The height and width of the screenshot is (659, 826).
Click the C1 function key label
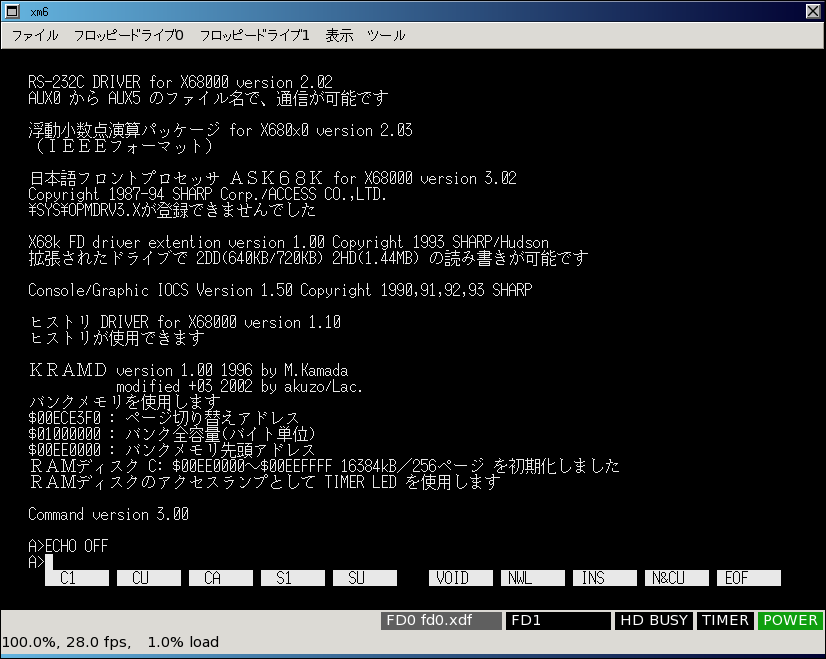click(77, 578)
